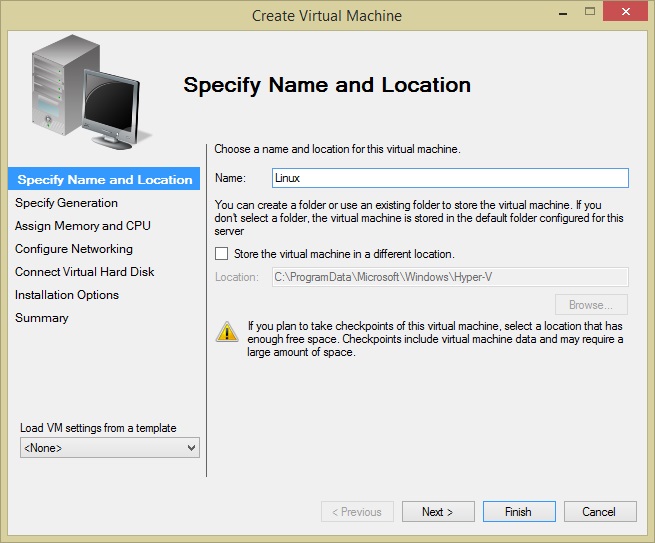Click the disabled Browse button
Image resolution: width=655 pixels, height=543 pixels.
click(591, 305)
